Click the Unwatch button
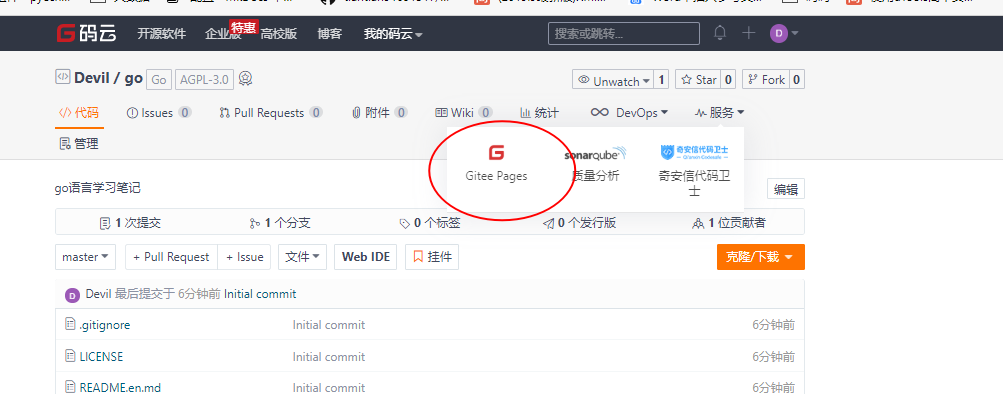 pyautogui.click(x=613, y=80)
